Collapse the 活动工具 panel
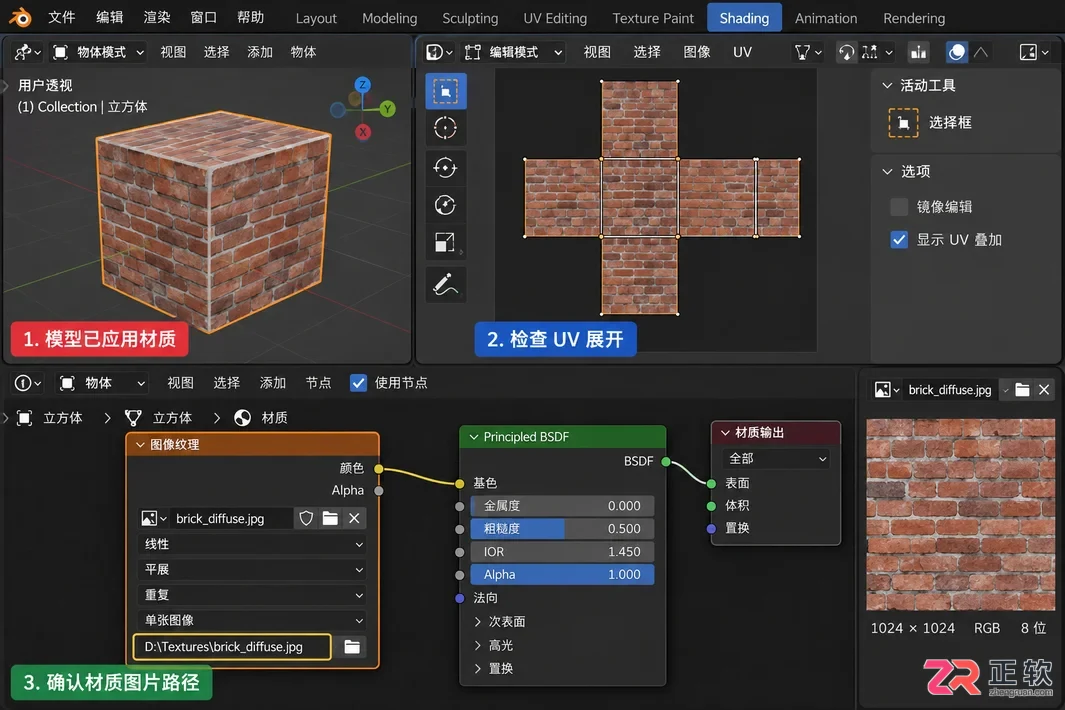 [887, 86]
